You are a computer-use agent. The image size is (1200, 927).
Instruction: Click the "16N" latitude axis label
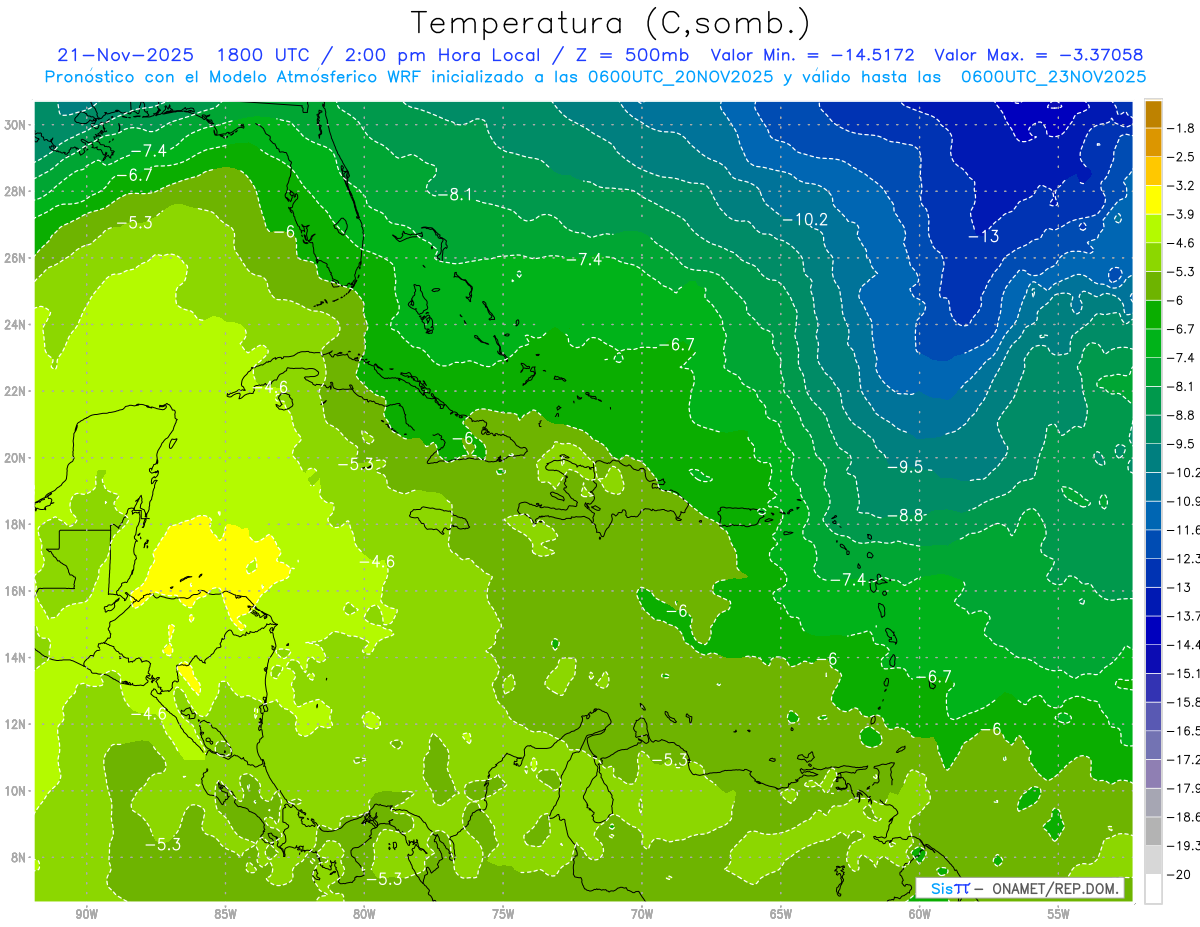point(17,590)
